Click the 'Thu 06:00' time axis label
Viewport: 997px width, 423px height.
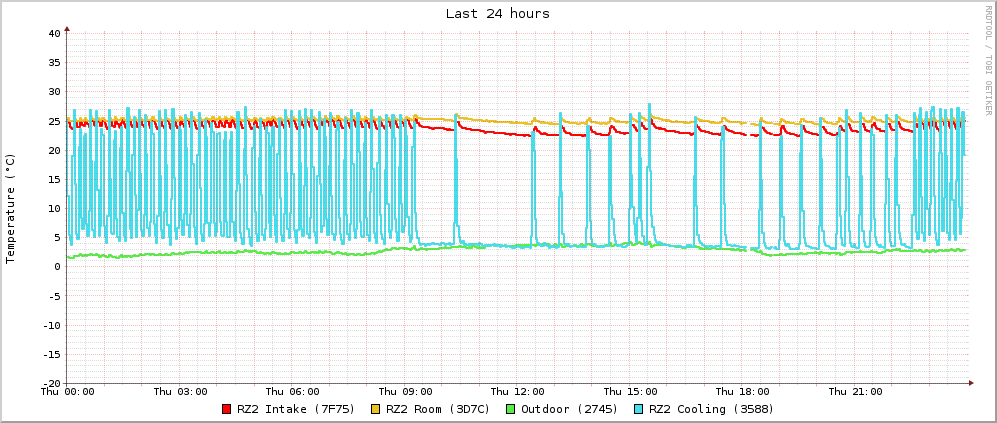tap(292, 391)
